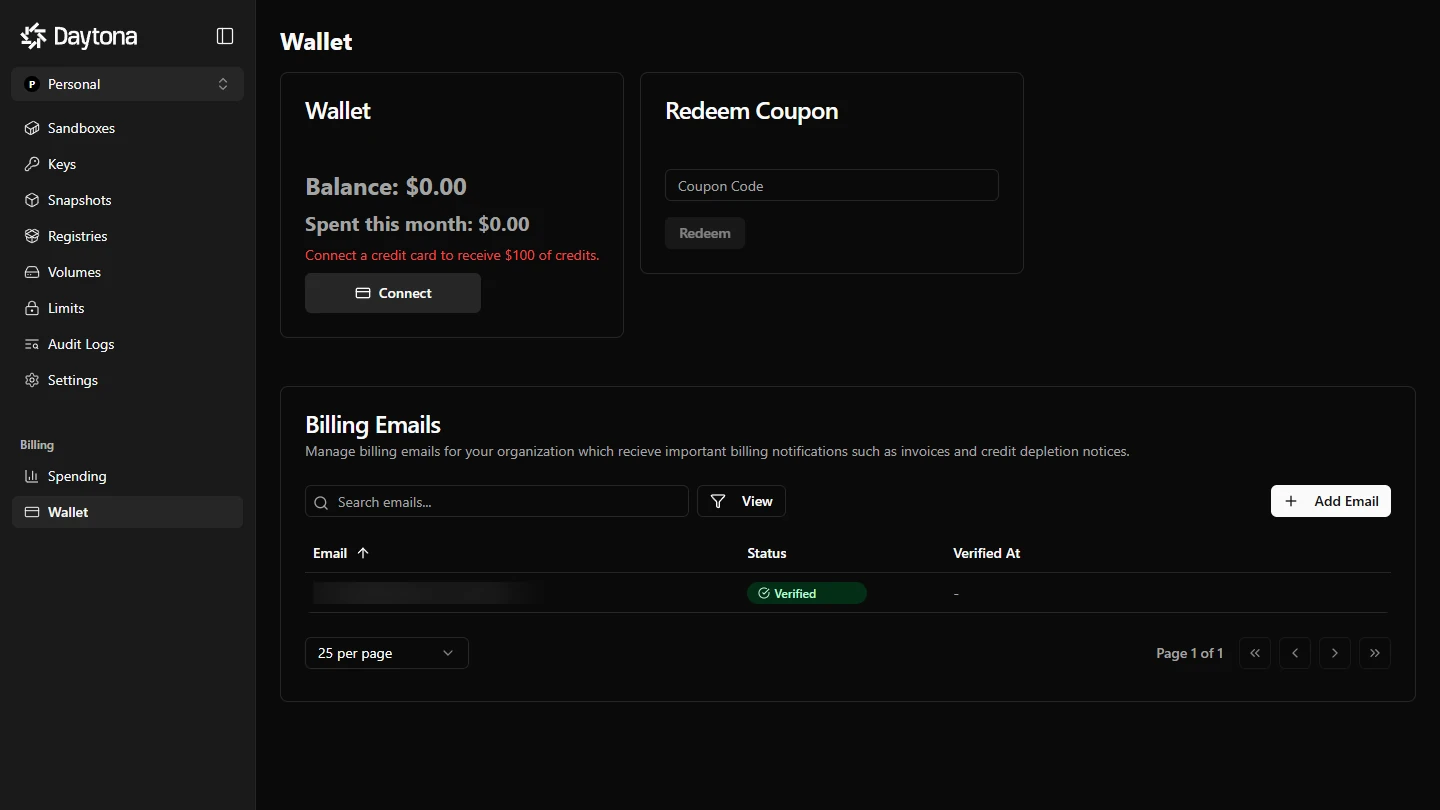The image size is (1440, 810).
Task: Click the Add Email button
Action: (x=1330, y=501)
